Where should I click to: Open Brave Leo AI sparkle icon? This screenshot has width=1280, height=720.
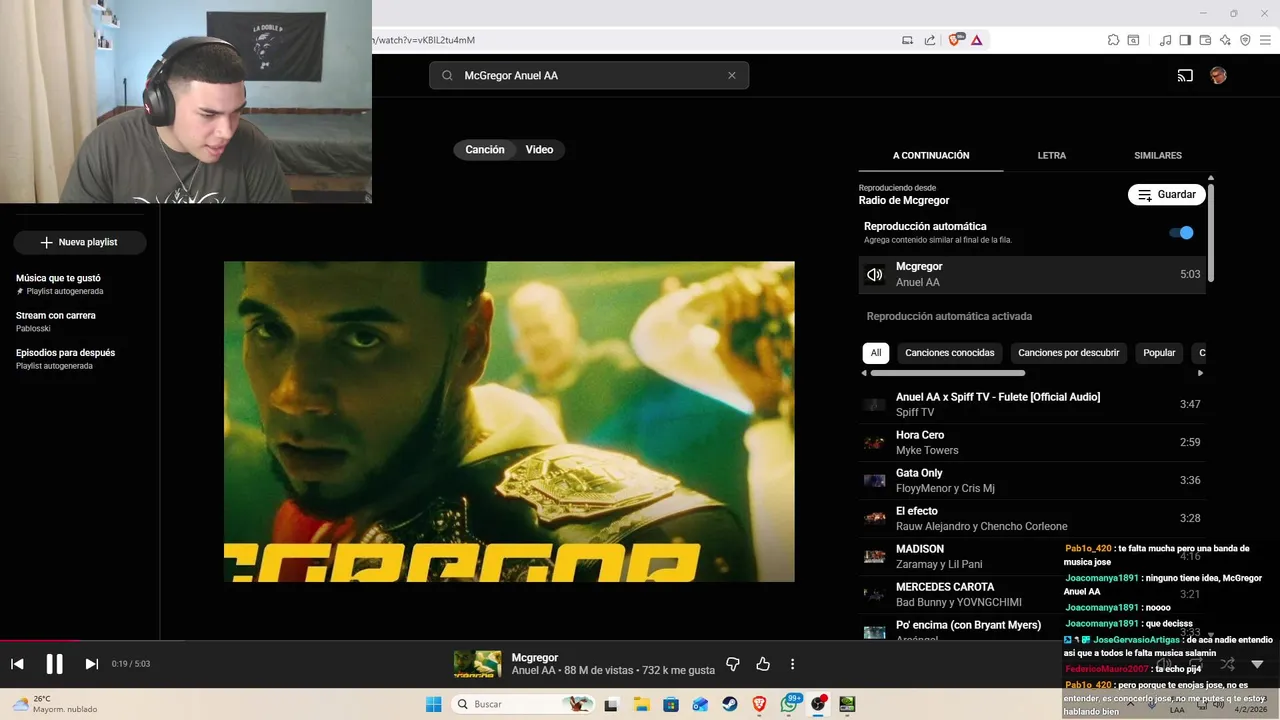[x=1225, y=40]
